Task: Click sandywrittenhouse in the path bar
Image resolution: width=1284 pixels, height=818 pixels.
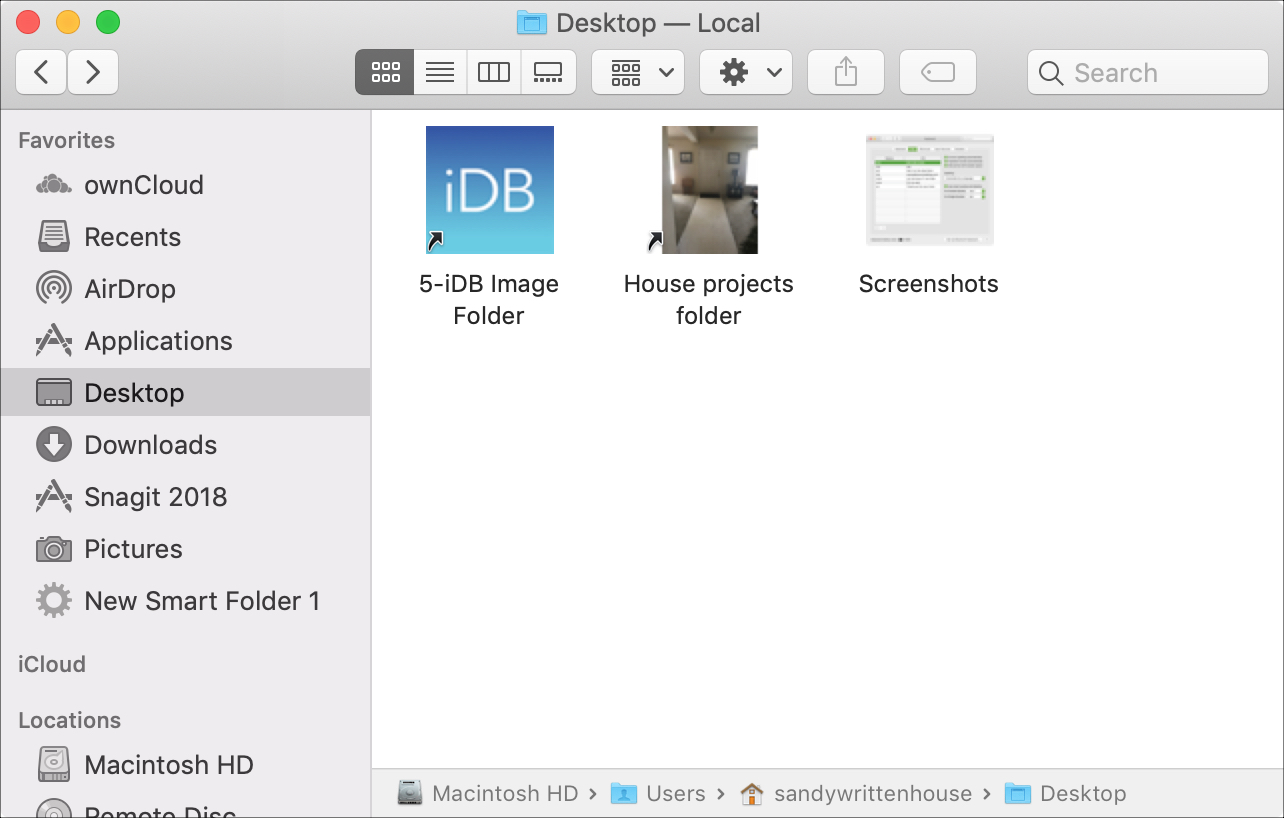Action: (x=870, y=793)
